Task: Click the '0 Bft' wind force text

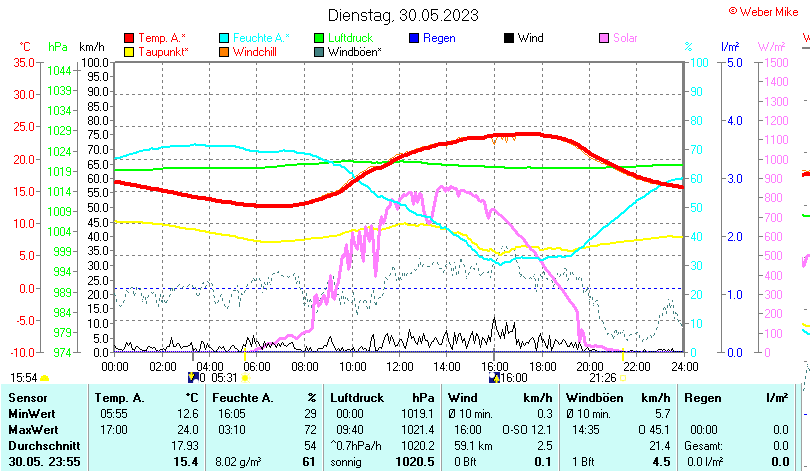Action: click(x=464, y=462)
